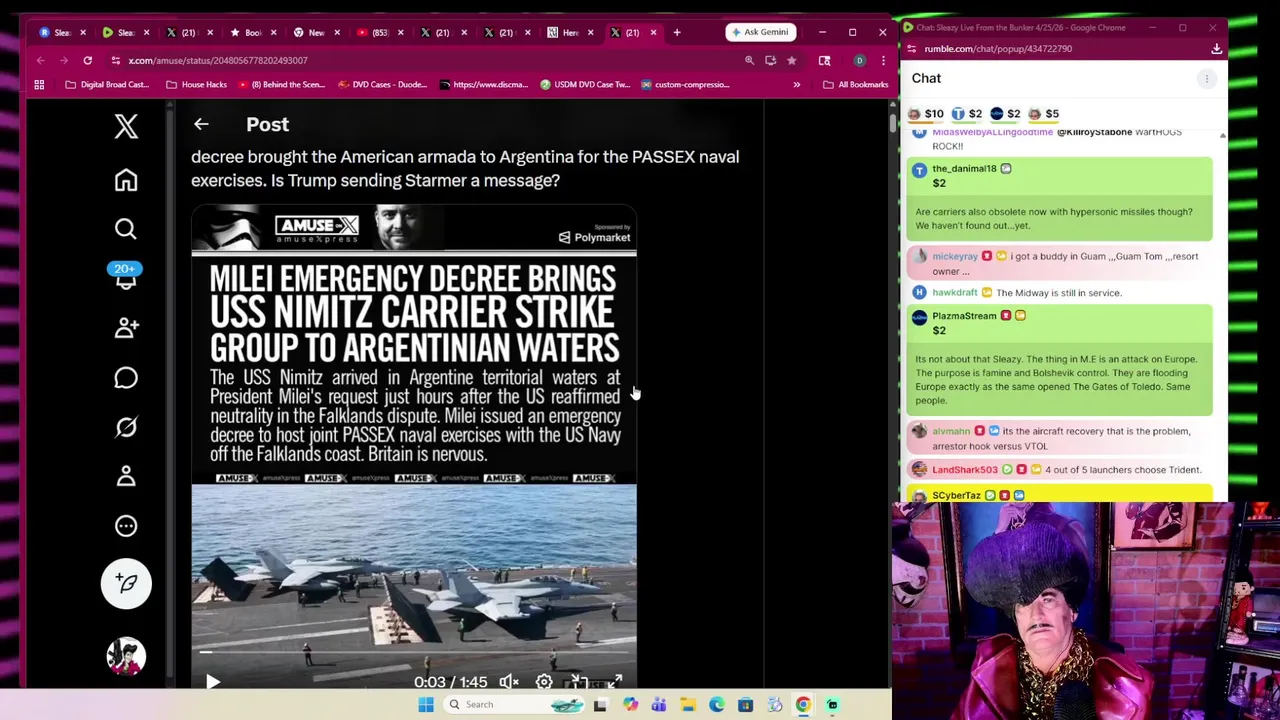Open the More circle icon in X sidebar
1280x720 pixels.
[126, 526]
